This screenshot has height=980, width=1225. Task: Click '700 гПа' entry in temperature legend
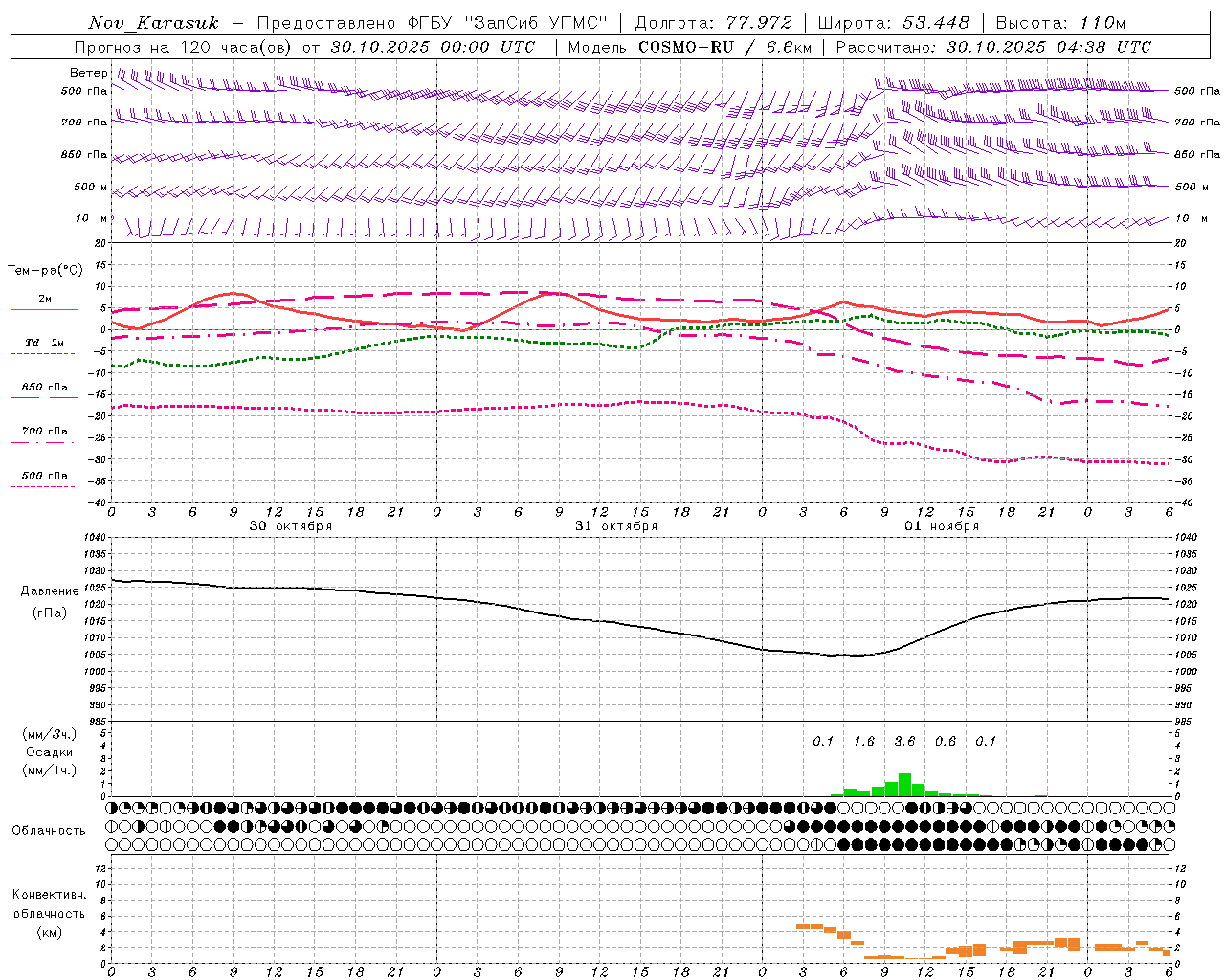(x=44, y=432)
